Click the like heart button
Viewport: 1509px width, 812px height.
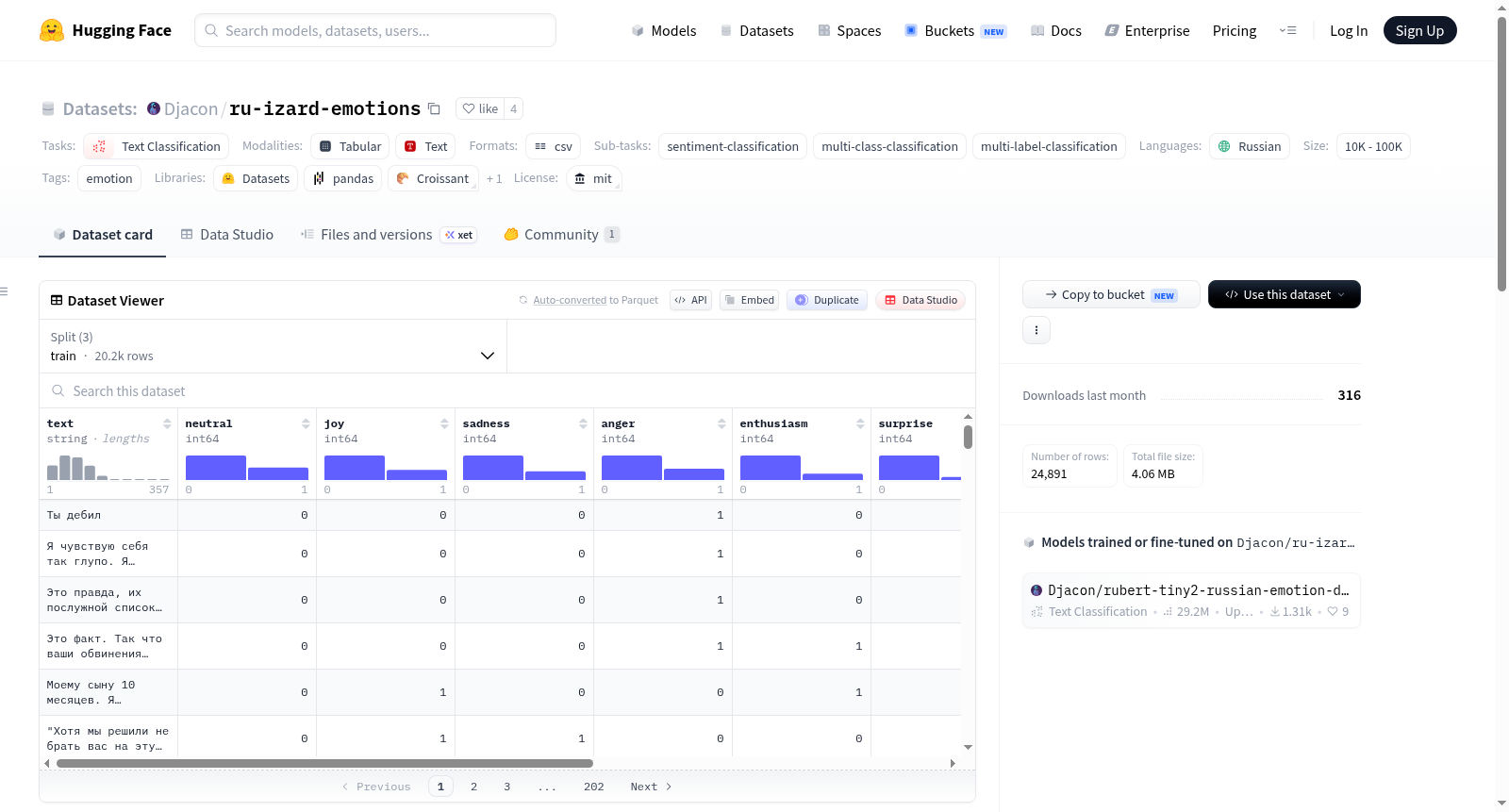tap(480, 108)
